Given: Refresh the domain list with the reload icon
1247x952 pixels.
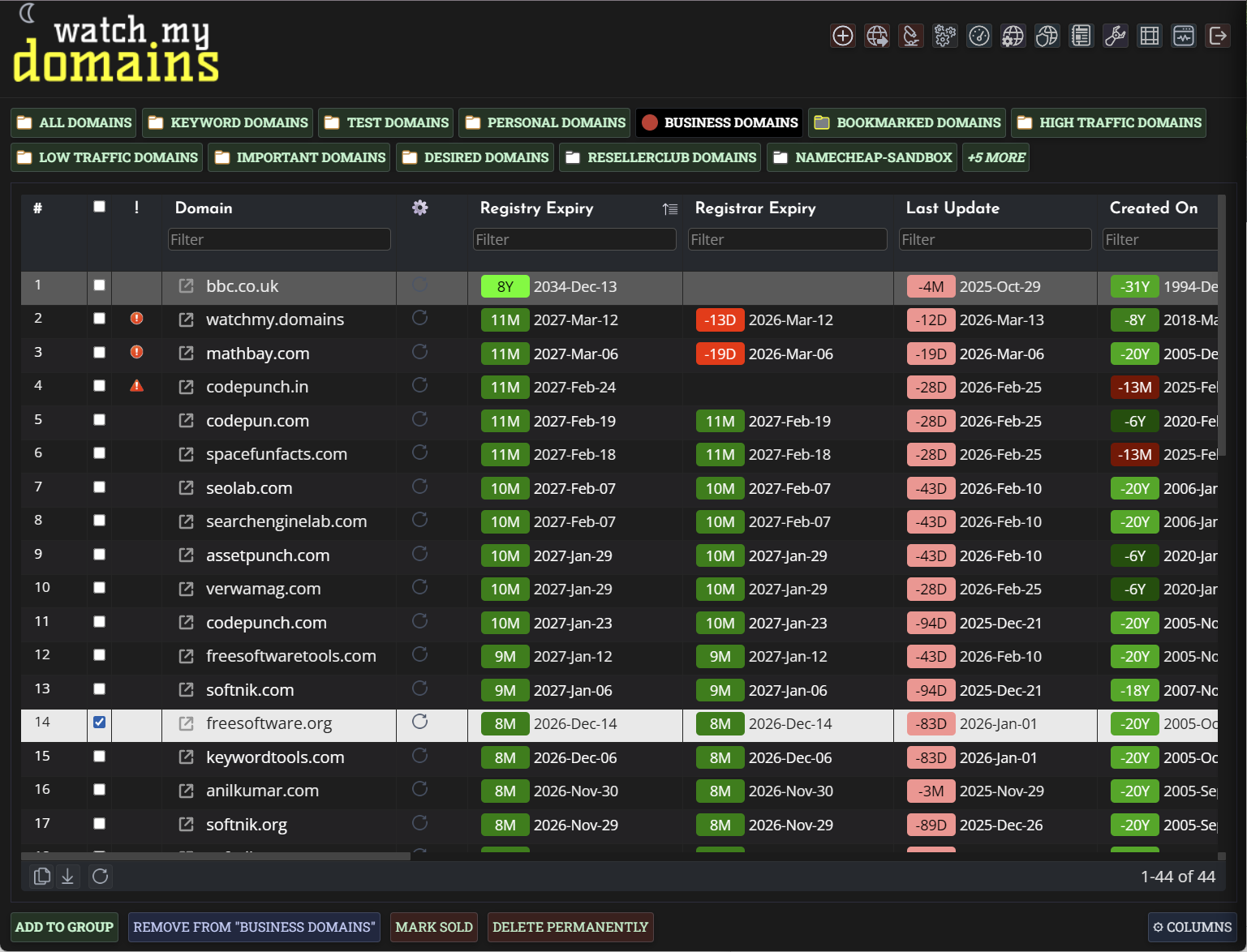Looking at the screenshot, I should [x=101, y=877].
